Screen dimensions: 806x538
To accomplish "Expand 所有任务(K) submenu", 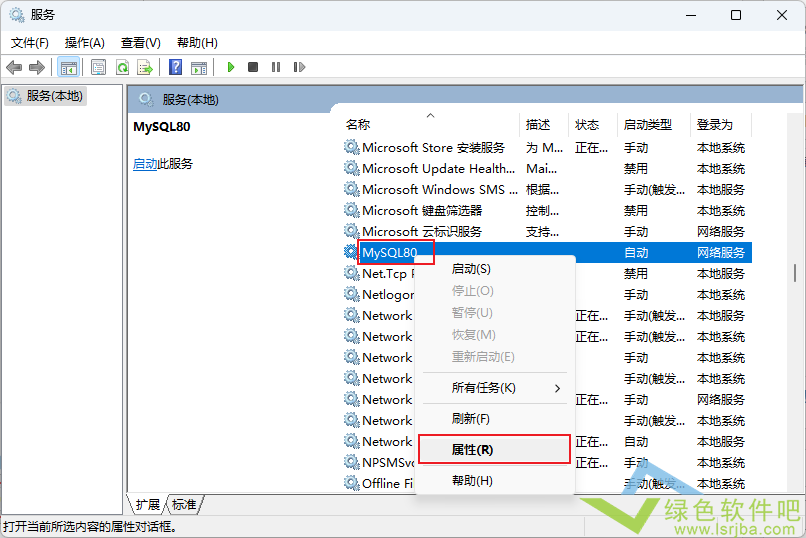I will pos(494,388).
